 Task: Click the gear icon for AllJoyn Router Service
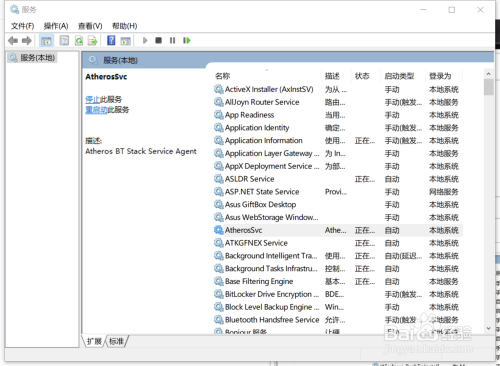pyautogui.click(x=219, y=102)
